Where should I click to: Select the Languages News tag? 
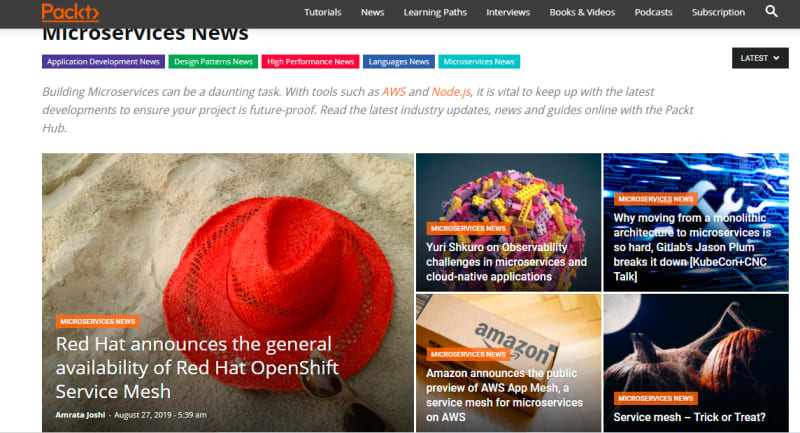398,62
